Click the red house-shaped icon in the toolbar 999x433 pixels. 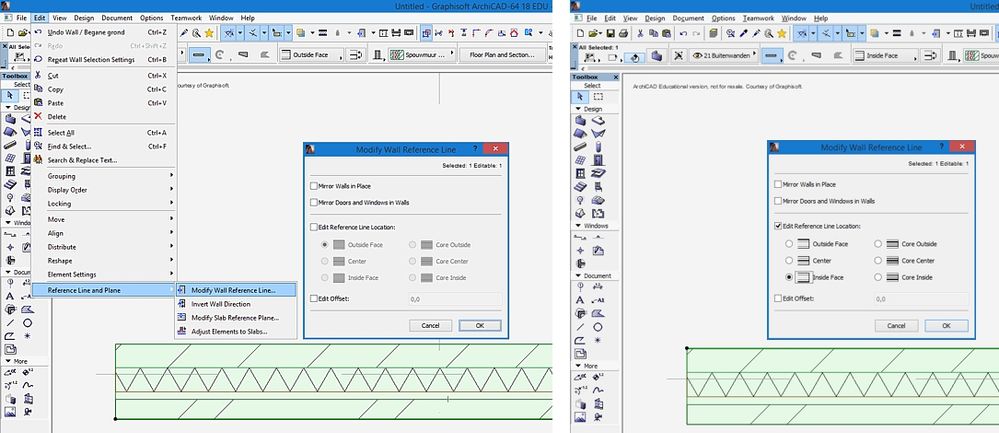[x=514, y=33]
